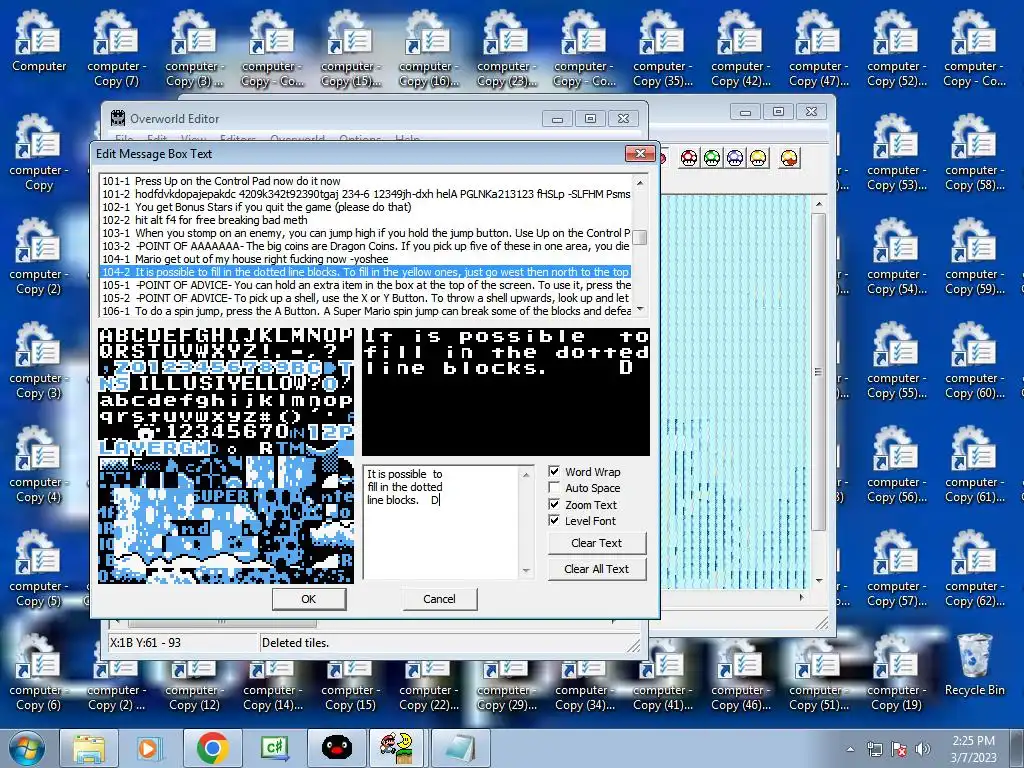Uncheck the Level Font checkbox
The image size is (1024, 768).
click(554, 520)
